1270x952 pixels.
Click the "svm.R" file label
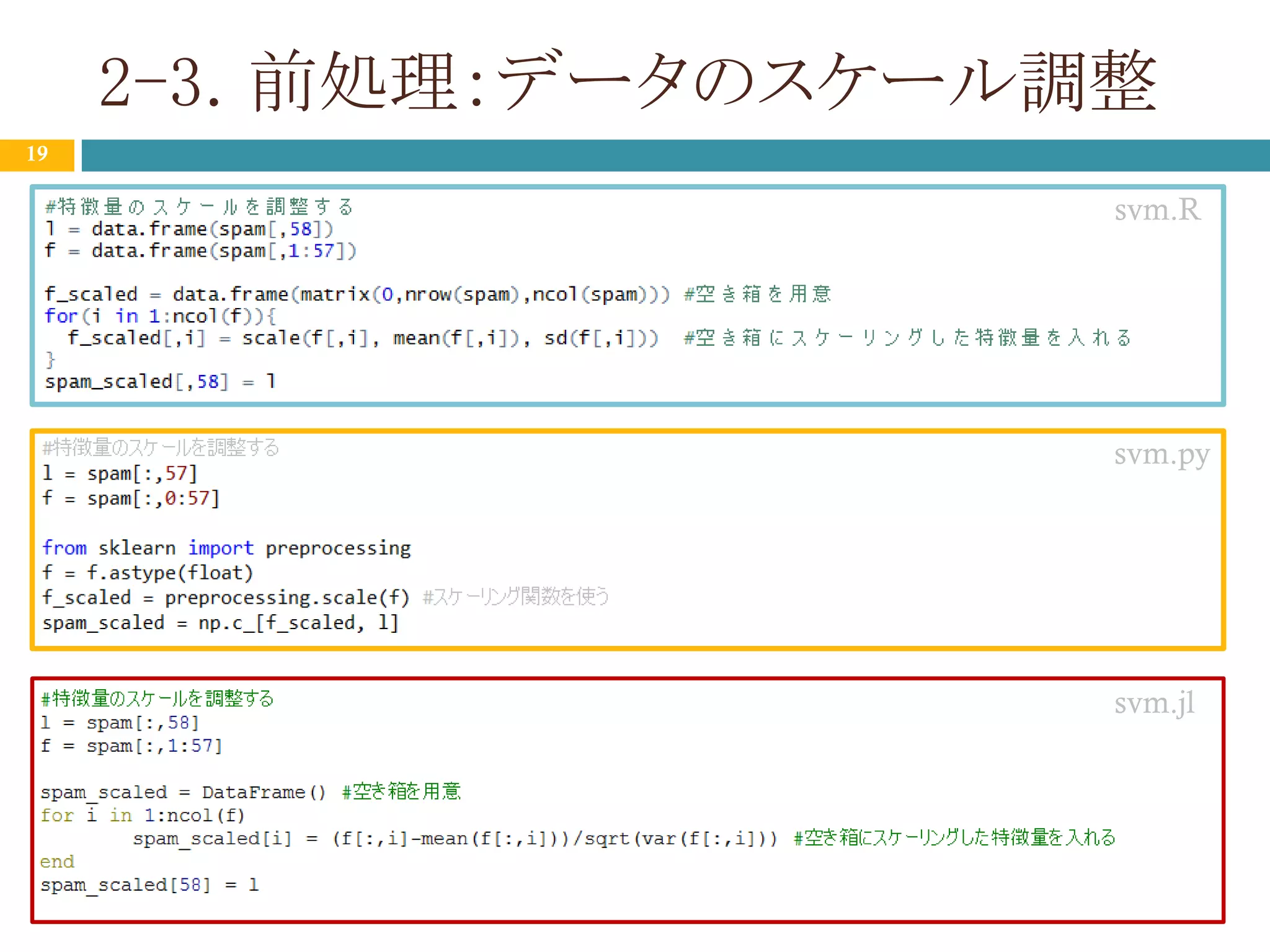[x=1157, y=209]
